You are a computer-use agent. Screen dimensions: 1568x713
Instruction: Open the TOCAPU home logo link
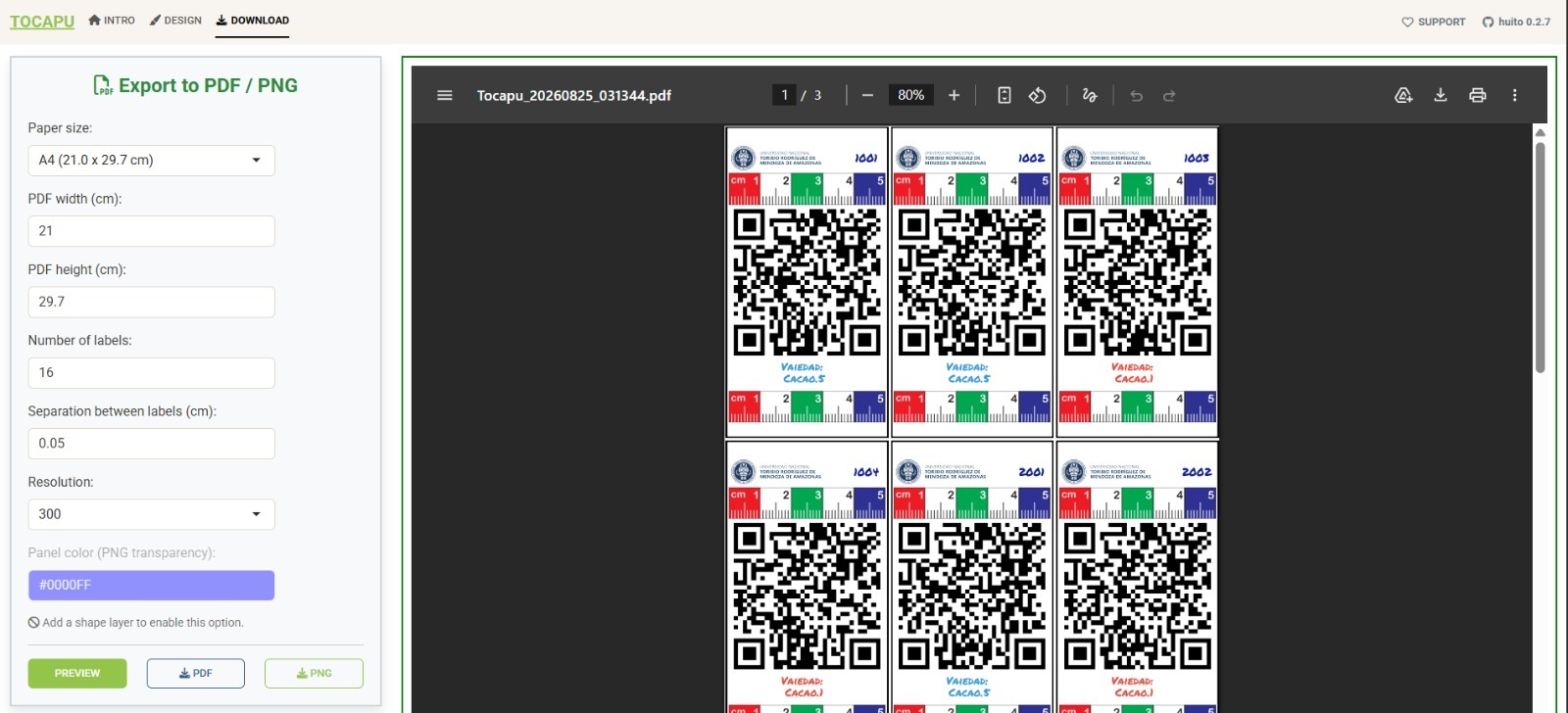[x=42, y=22]
